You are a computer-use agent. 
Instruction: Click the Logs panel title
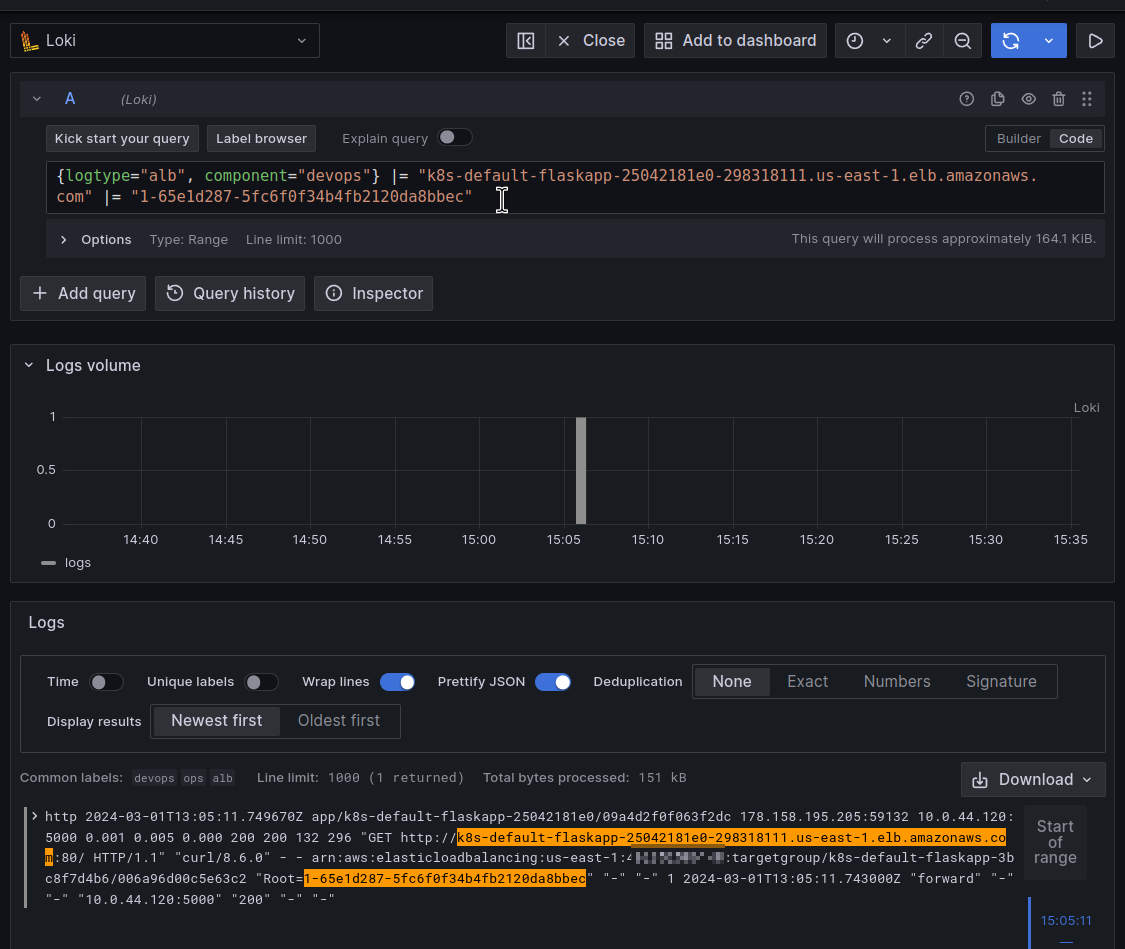[47, 623]
